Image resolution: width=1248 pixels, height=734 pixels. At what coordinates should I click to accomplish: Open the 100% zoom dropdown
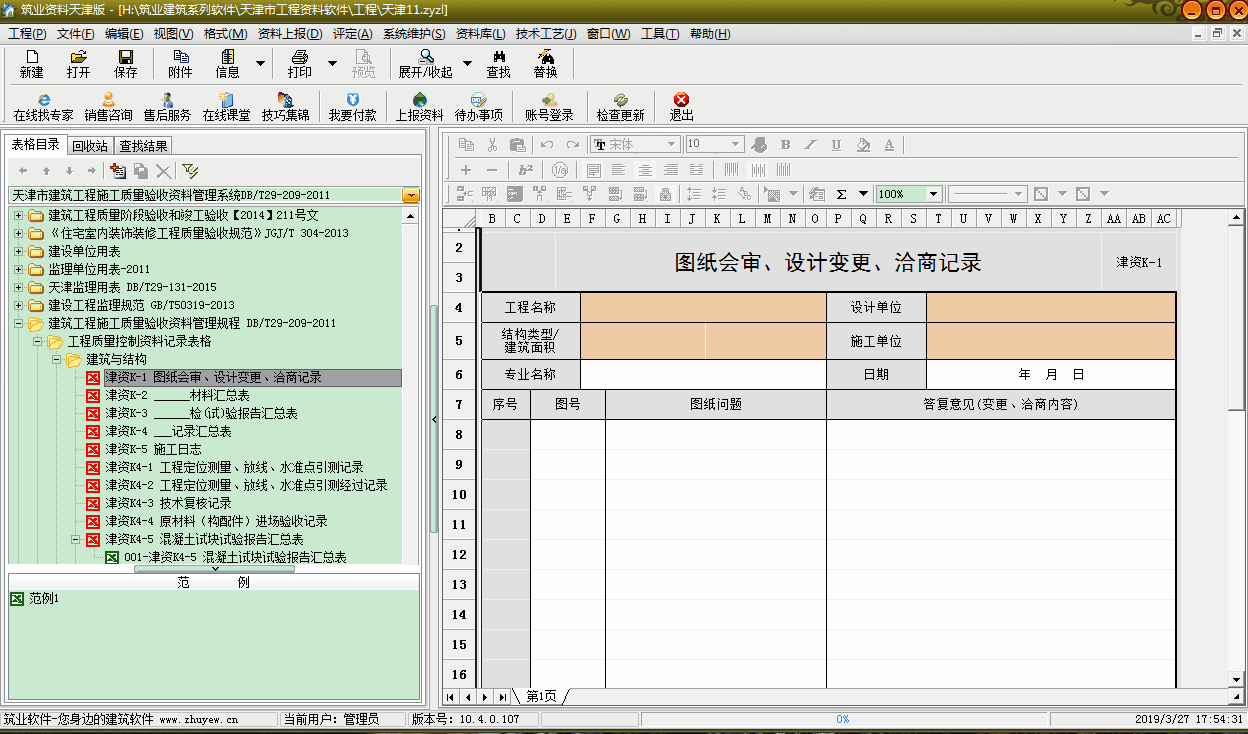click(x=933, y=194)
